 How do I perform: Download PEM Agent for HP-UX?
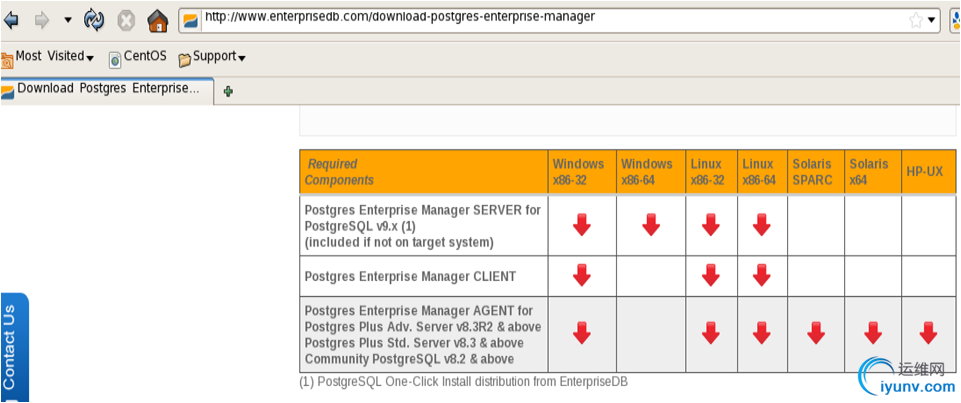click(x=928, y=333)
